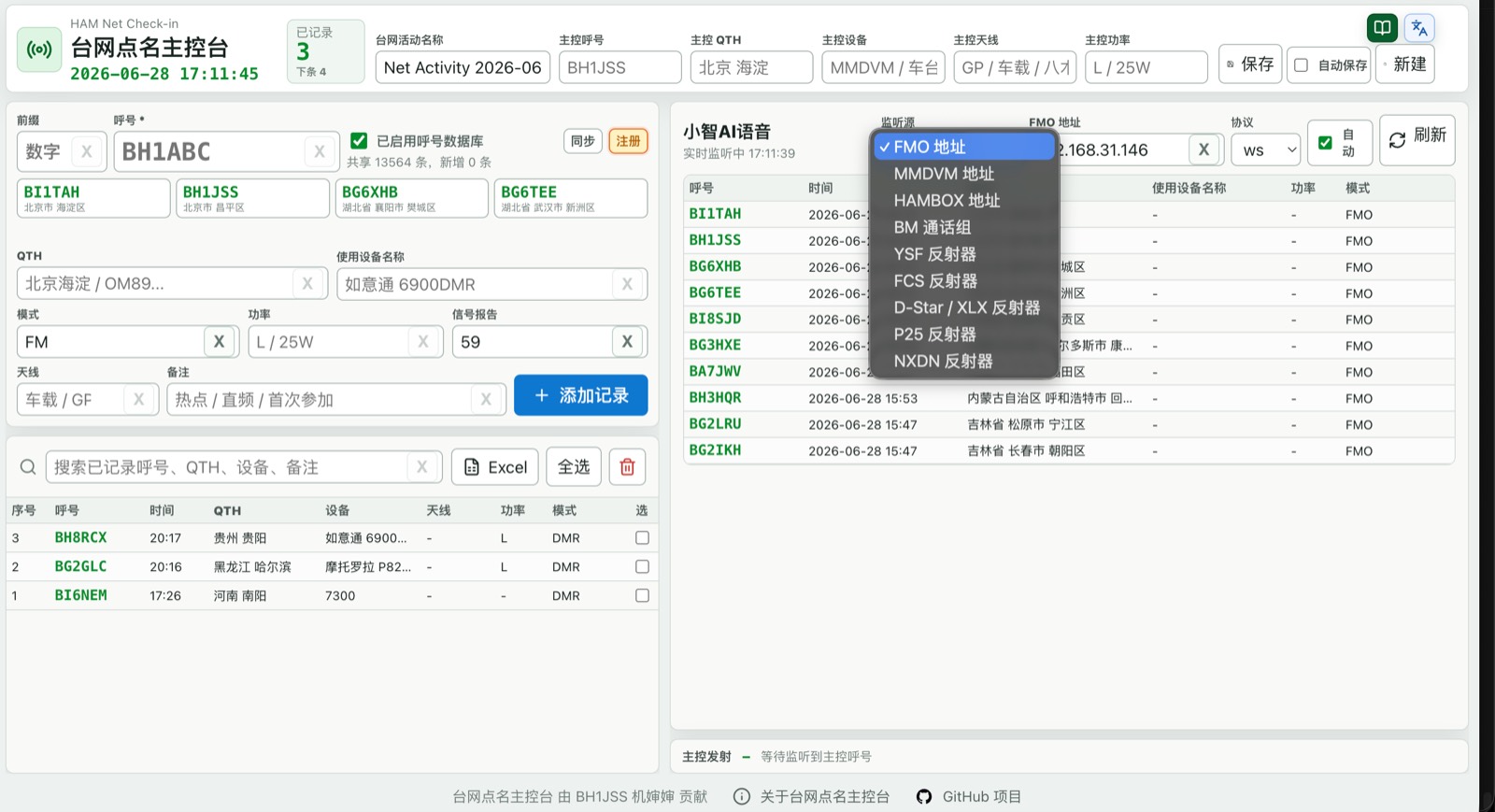Clear the L / 25W power field
The image size is (1495, 812).
tap(423, 342)
